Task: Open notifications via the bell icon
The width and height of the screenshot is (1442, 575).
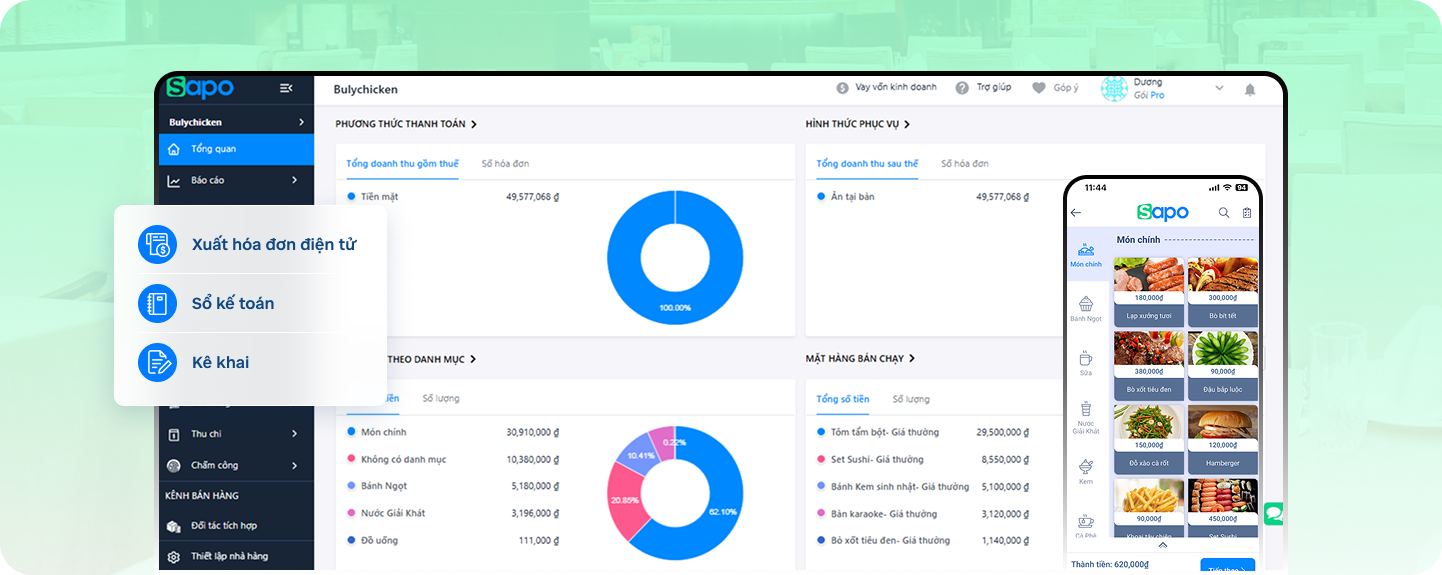Action: coord(1249,89)
